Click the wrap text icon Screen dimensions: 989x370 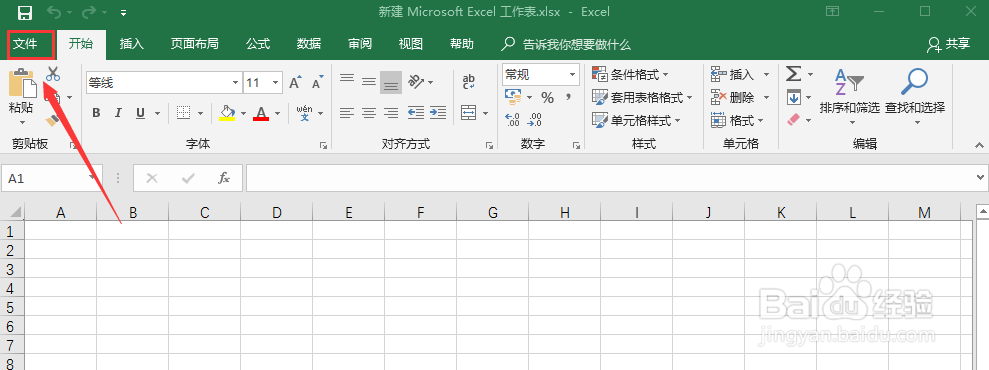pos(469,82)
